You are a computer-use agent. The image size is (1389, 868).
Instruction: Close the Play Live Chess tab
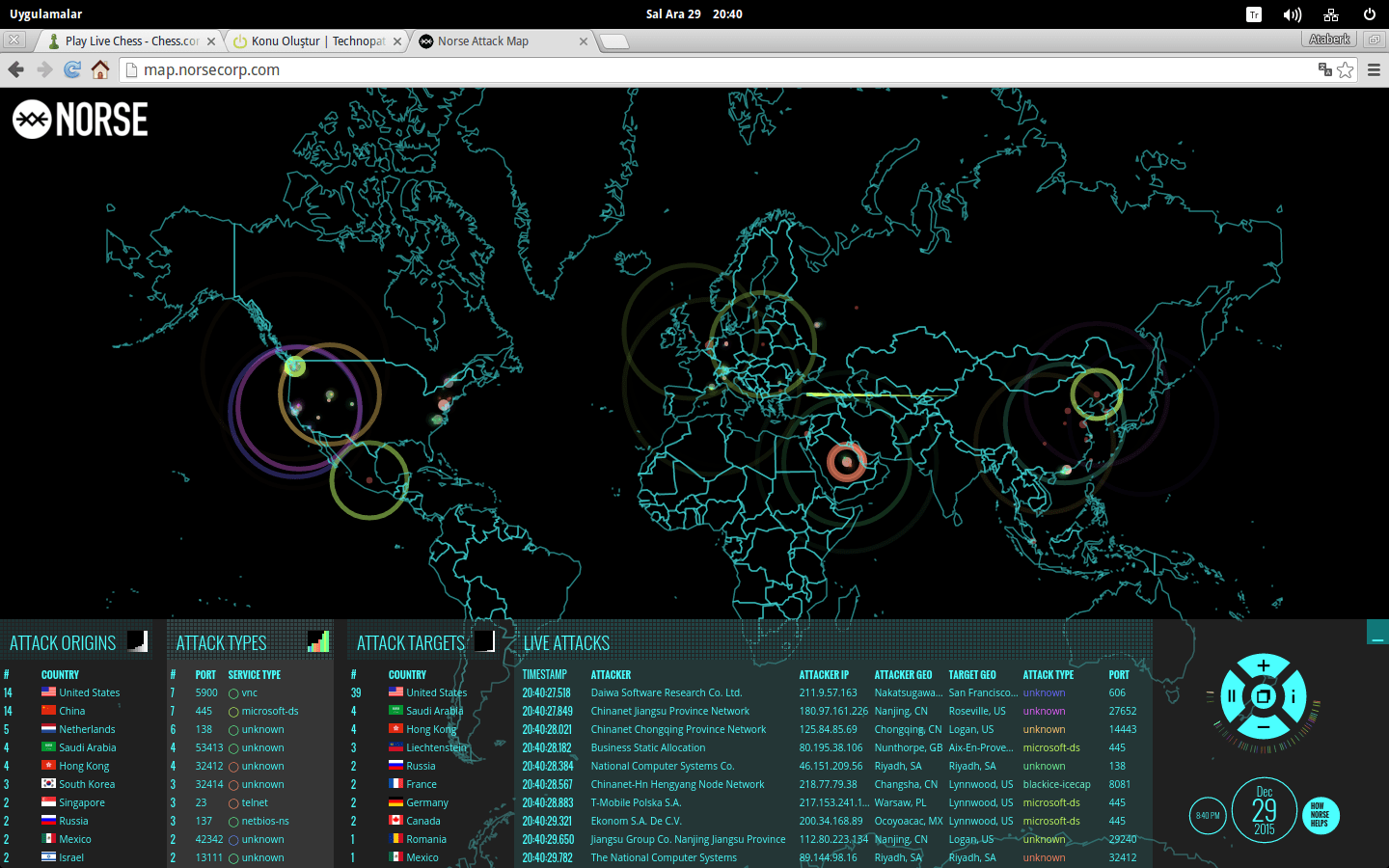coord(211,41)
